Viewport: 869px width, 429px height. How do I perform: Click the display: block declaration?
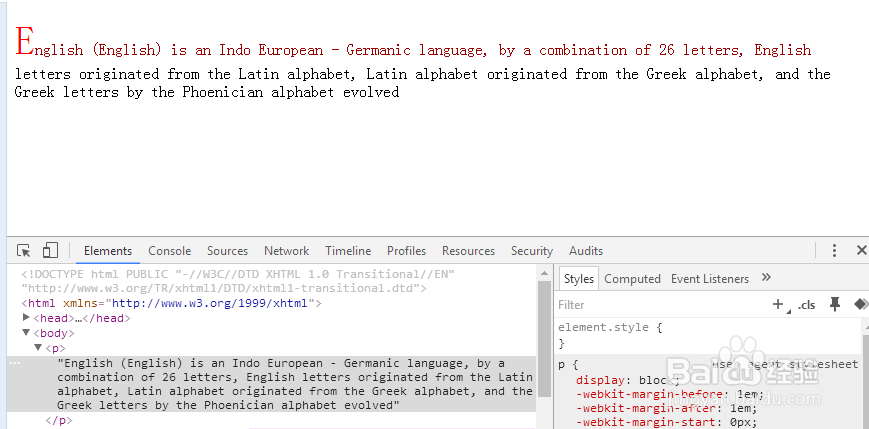[x=628, y=380]
